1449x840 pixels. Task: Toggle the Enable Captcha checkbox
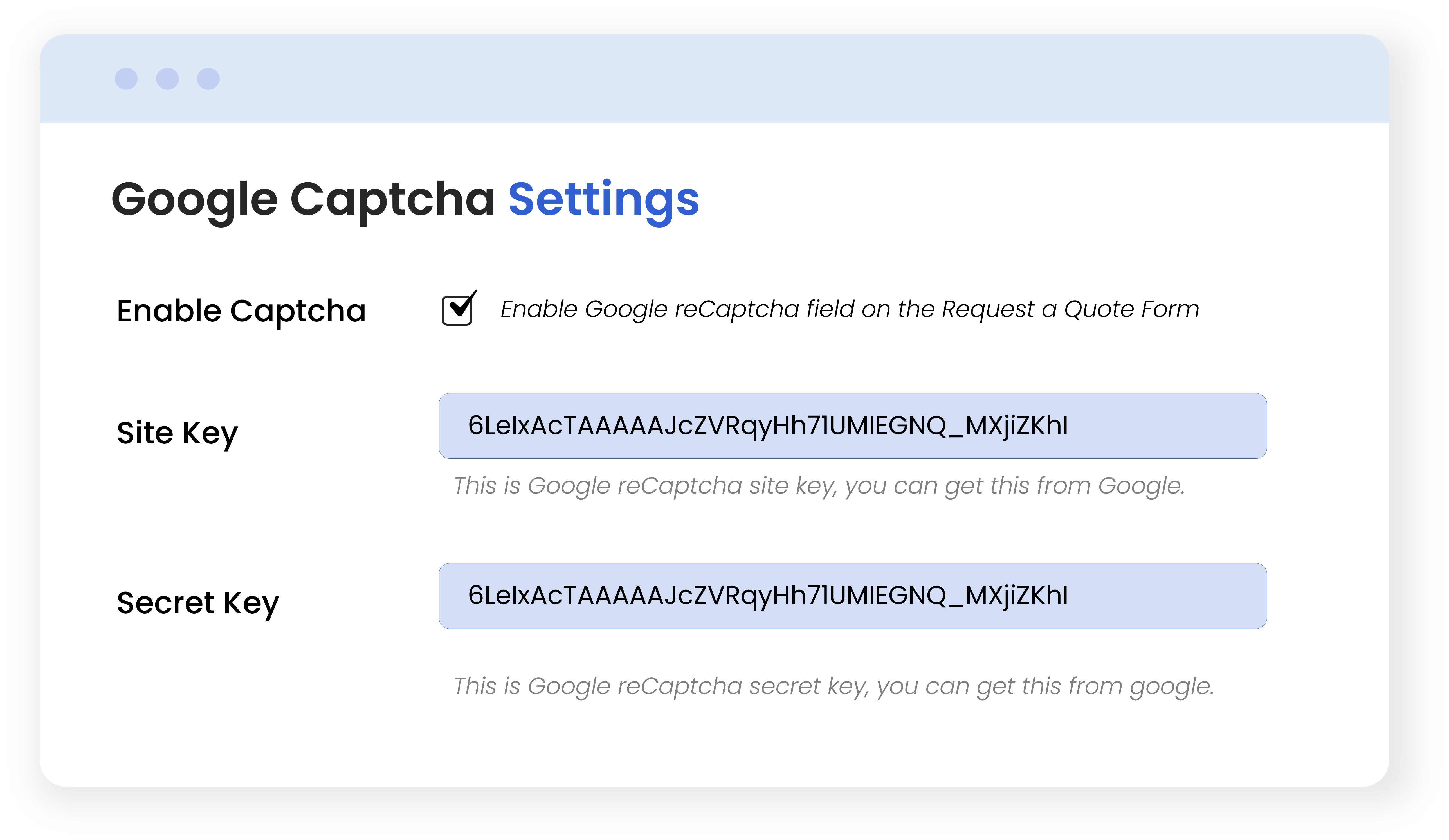[x=457, y=310]
